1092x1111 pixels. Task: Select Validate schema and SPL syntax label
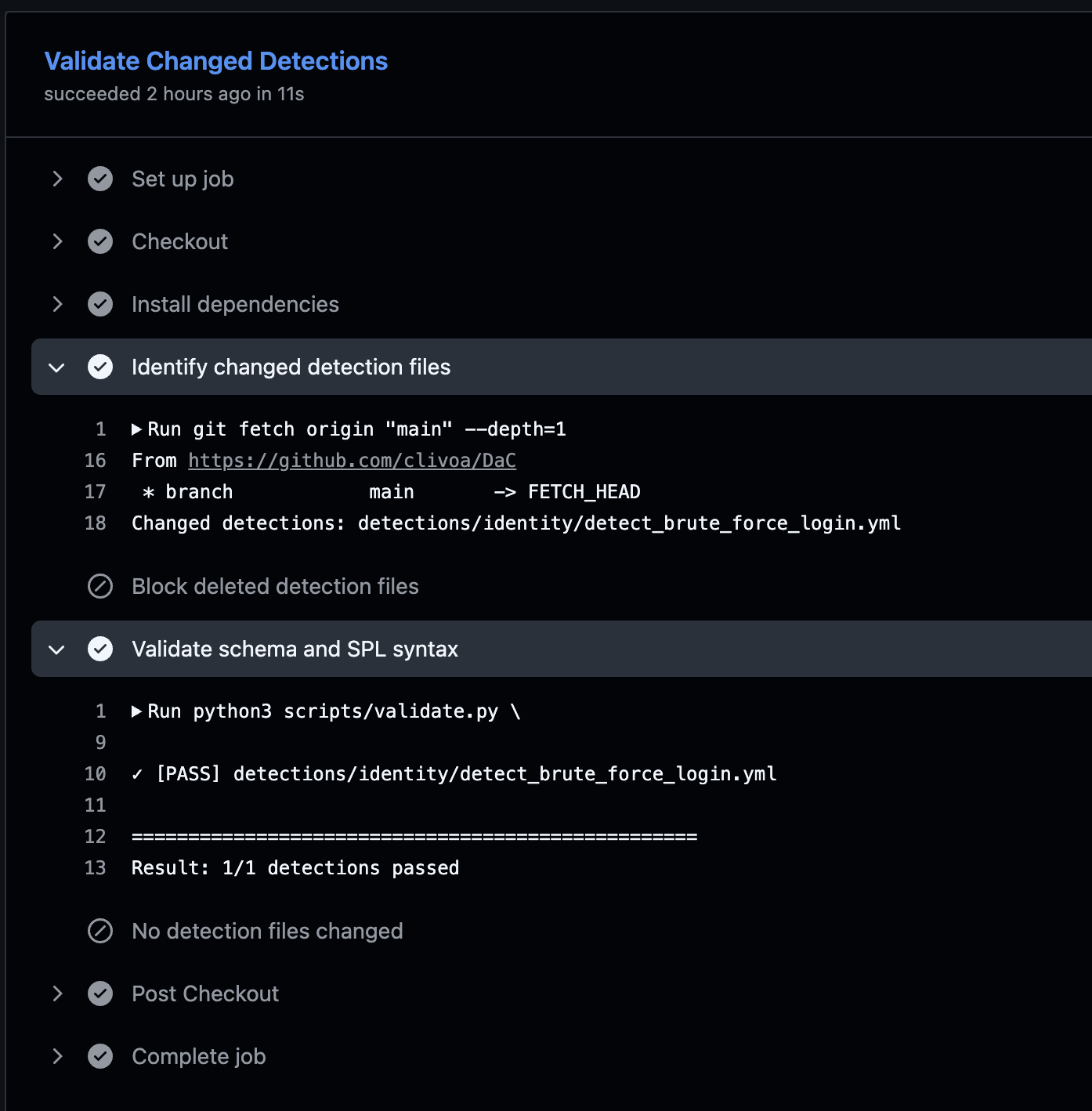[x=295, y=649]
